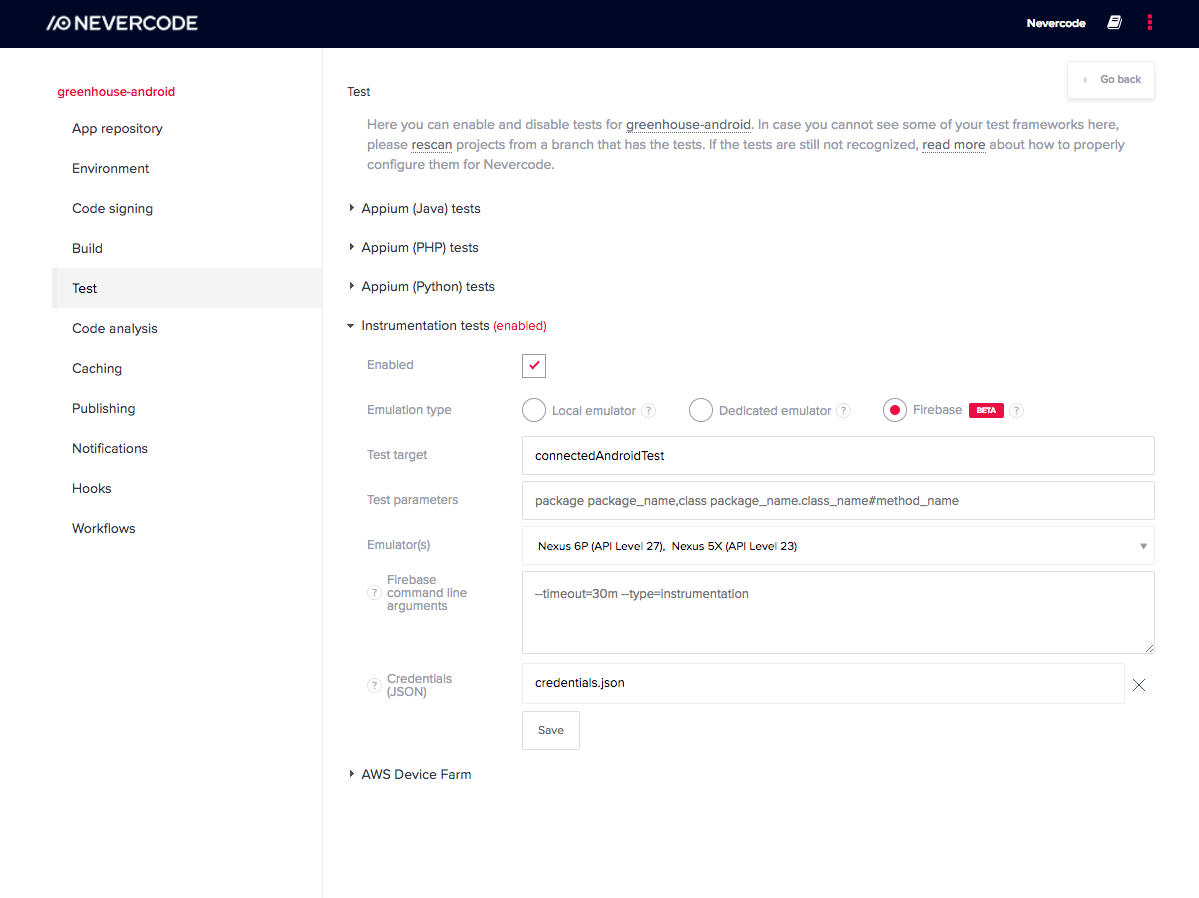
Task: Click the Go back button
Action: [1110, 80]
